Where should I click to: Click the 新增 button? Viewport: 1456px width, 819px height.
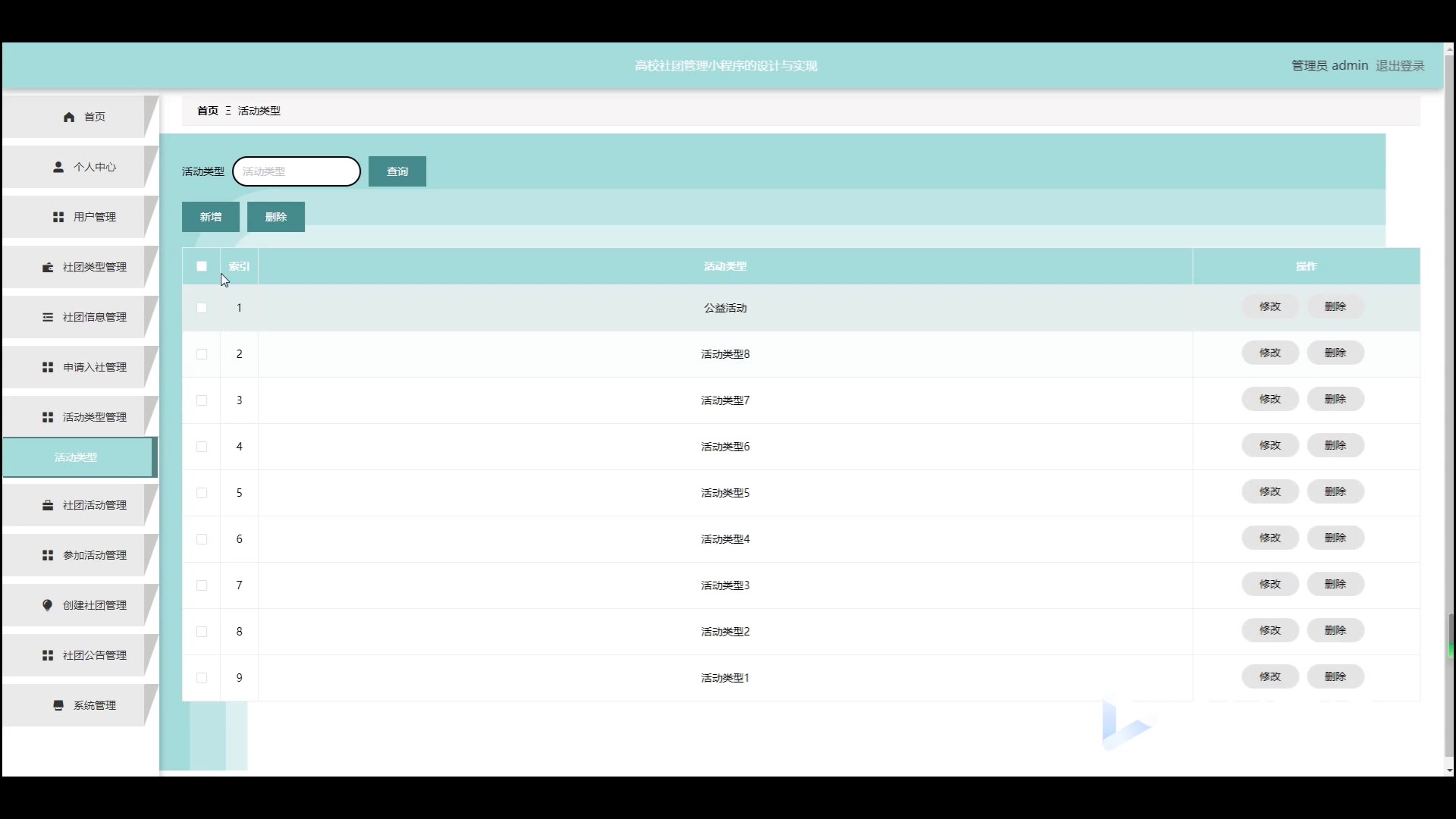click(x=211, y=217)
